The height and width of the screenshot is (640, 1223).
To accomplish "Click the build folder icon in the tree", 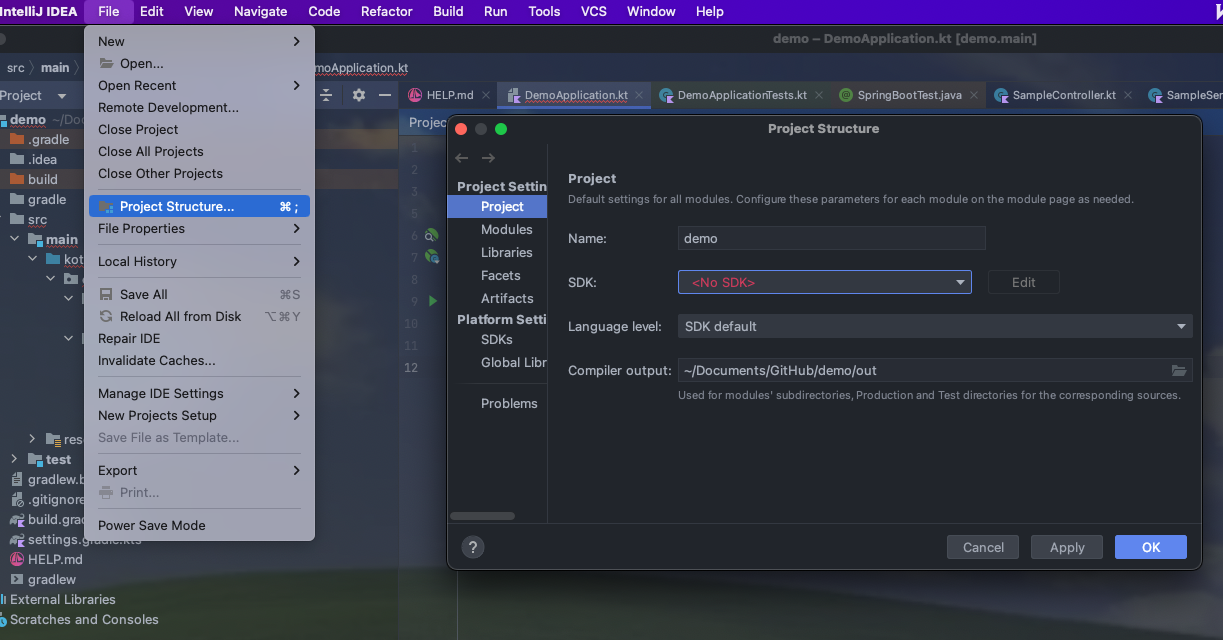I will [x=16, y=179].
